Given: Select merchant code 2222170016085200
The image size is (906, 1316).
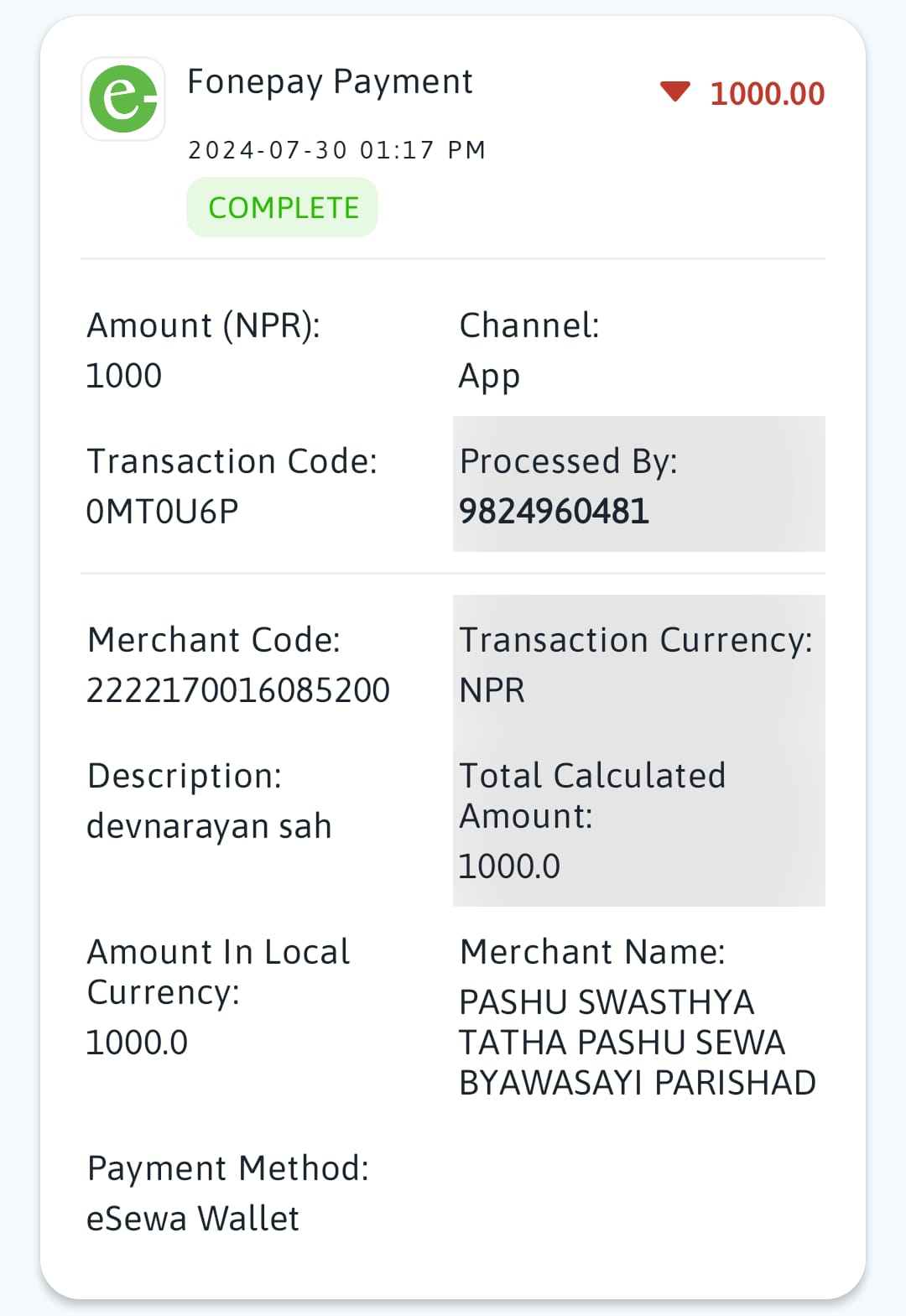Looking at the screenshot, I should [238, 690].
